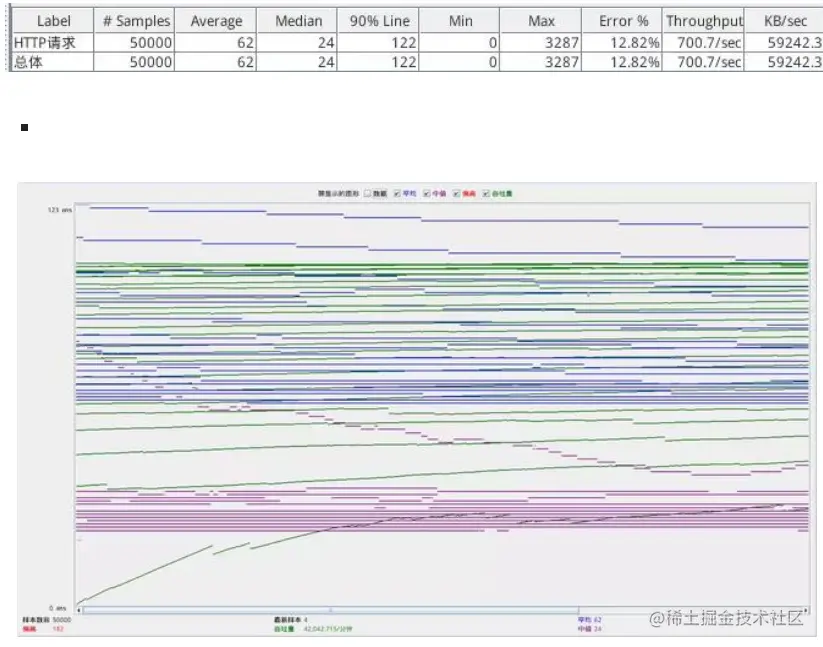823x647 pixels.
Task: Toggle the 吞吐量 (throughput) graph checkbox
Action: [x=486, y=194]
